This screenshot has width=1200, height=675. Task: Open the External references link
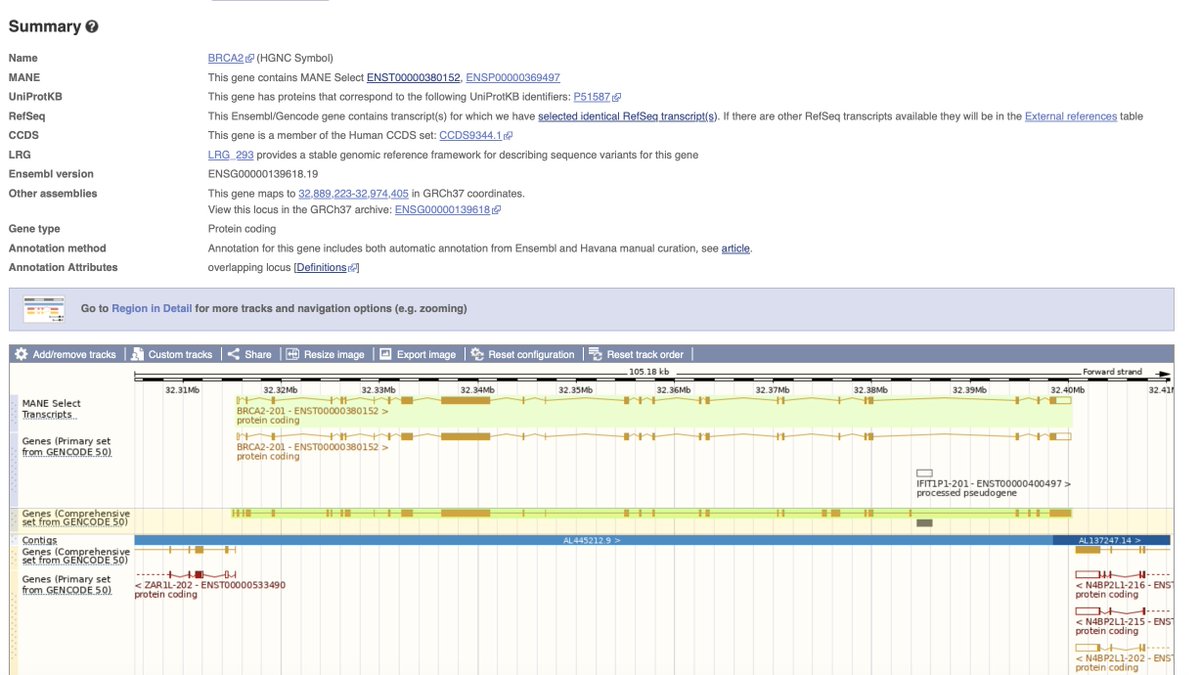[1071, 116]
